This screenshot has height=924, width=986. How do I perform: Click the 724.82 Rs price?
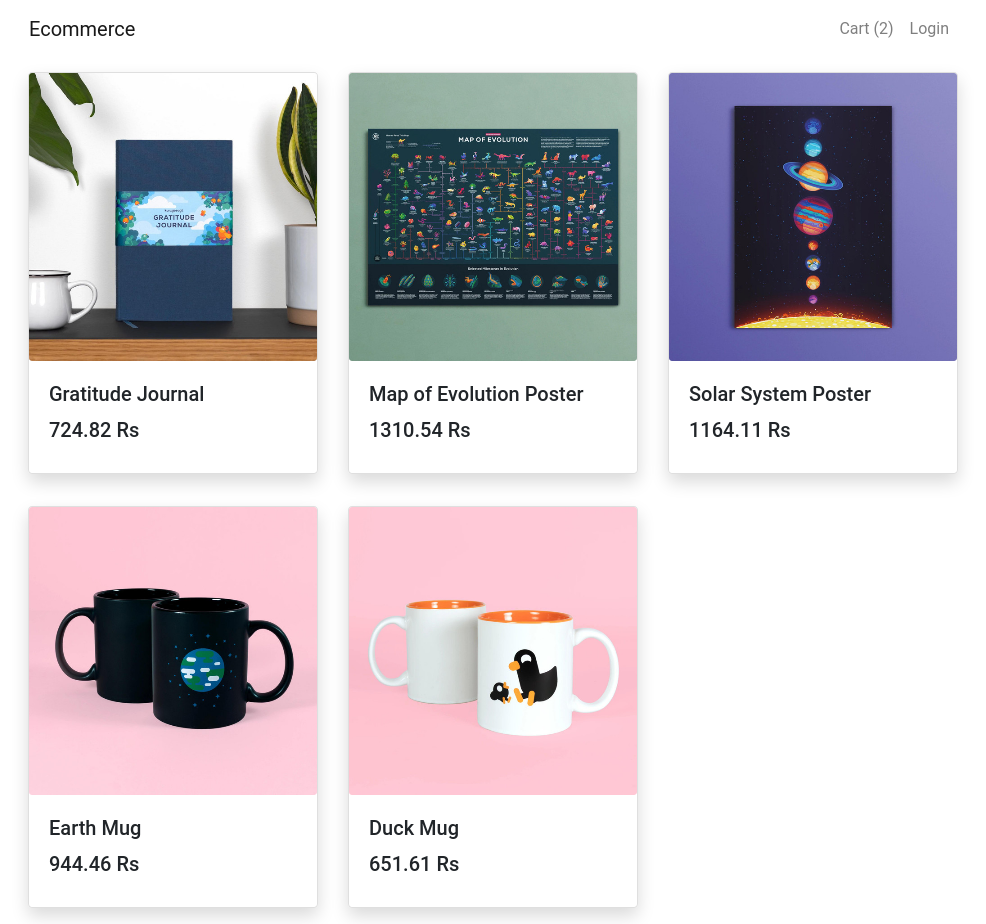click(x=94, y=430)
